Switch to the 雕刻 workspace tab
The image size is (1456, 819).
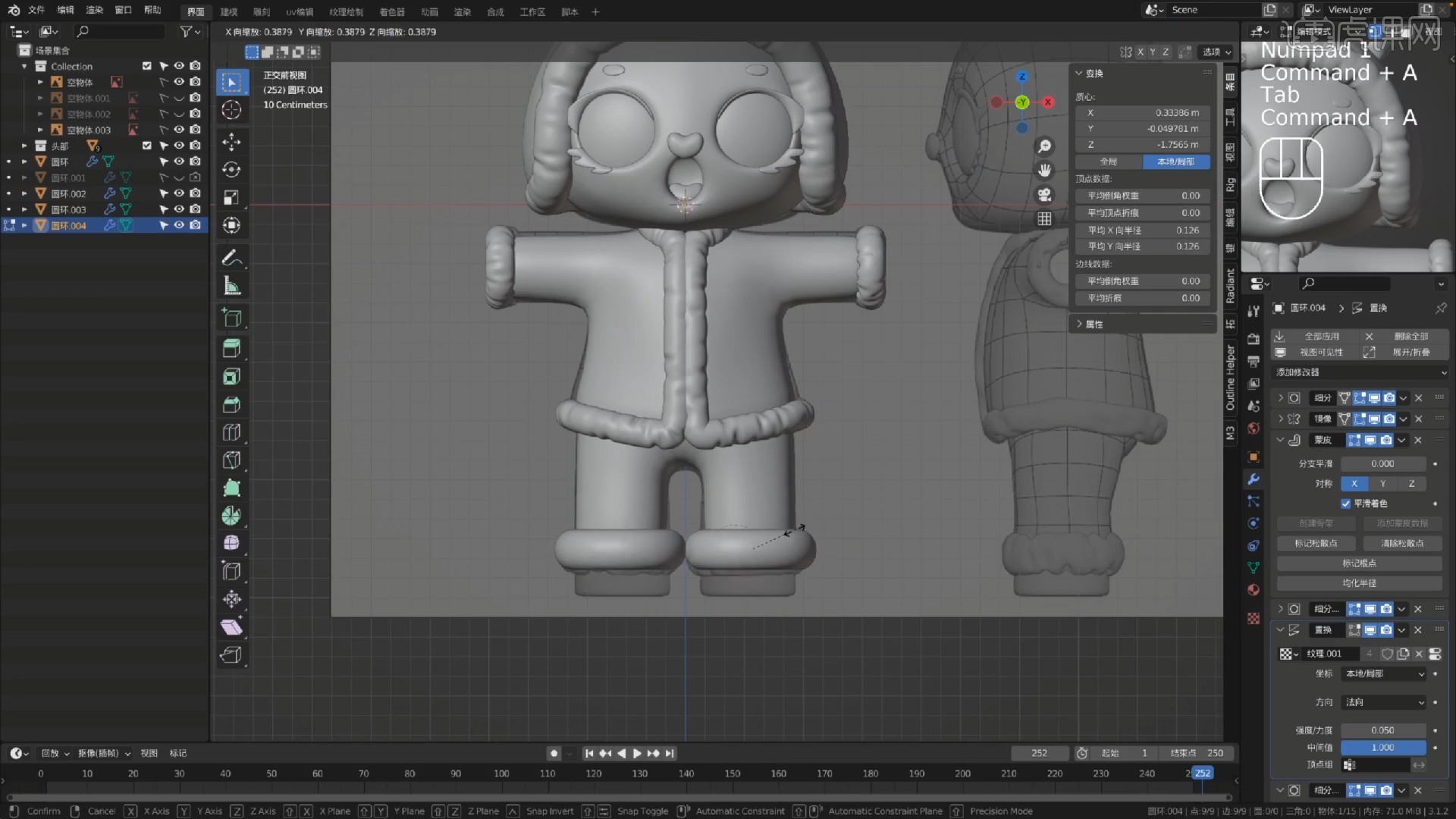[x=262, y=12]
